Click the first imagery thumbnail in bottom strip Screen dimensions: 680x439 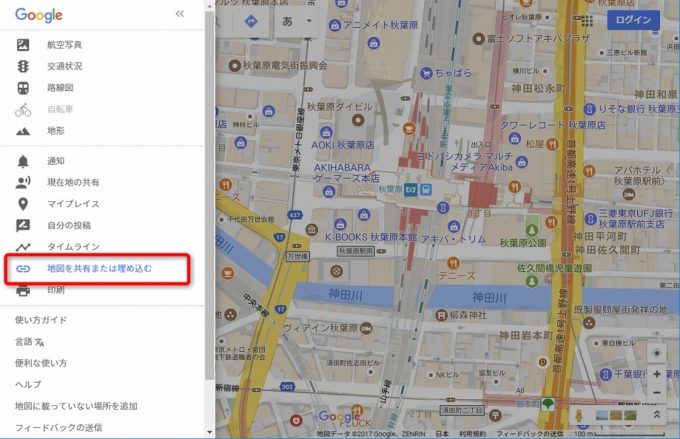click(602, 413)
